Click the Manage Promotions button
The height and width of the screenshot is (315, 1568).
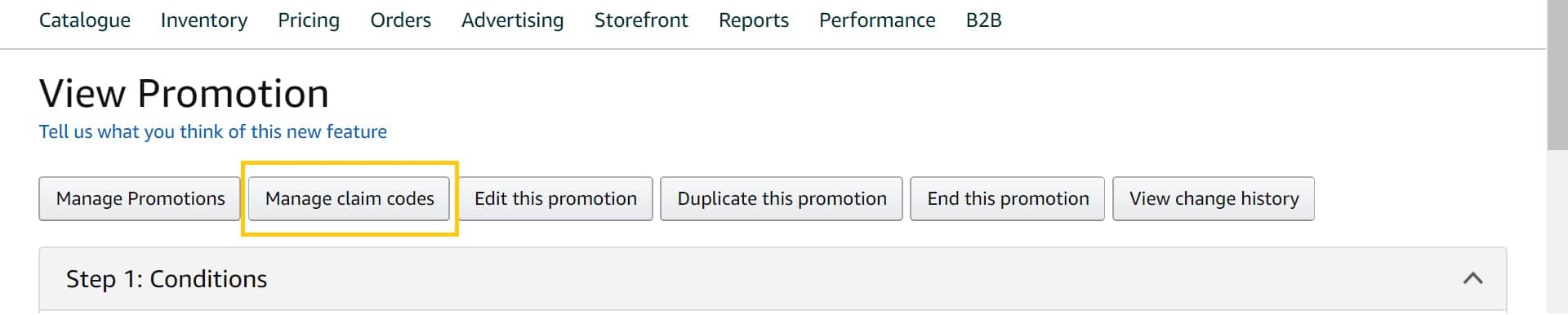click(x=140, y=198)
